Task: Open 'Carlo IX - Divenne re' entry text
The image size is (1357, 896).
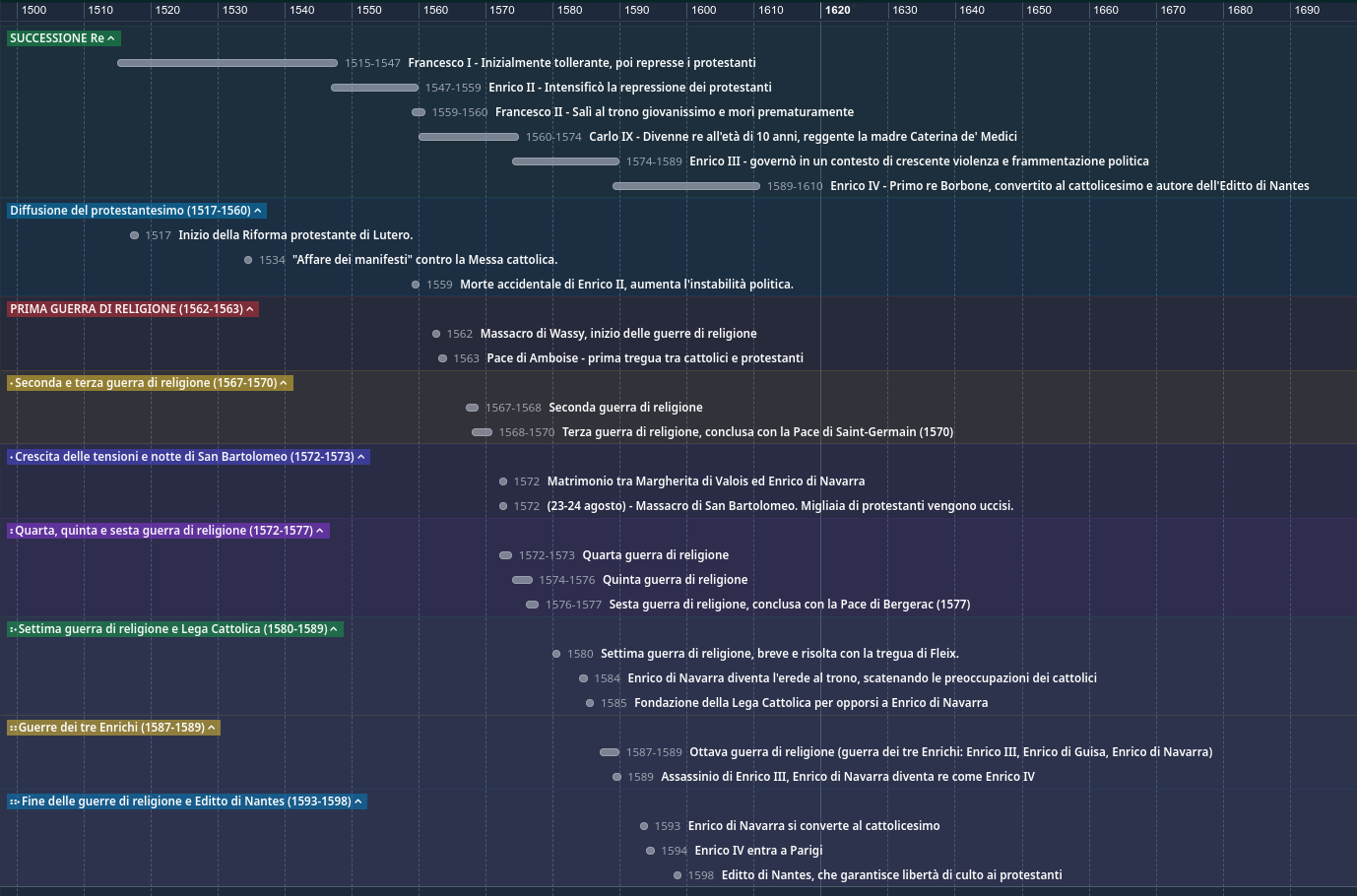Action: pyautogui.click(x=803, y=137)
